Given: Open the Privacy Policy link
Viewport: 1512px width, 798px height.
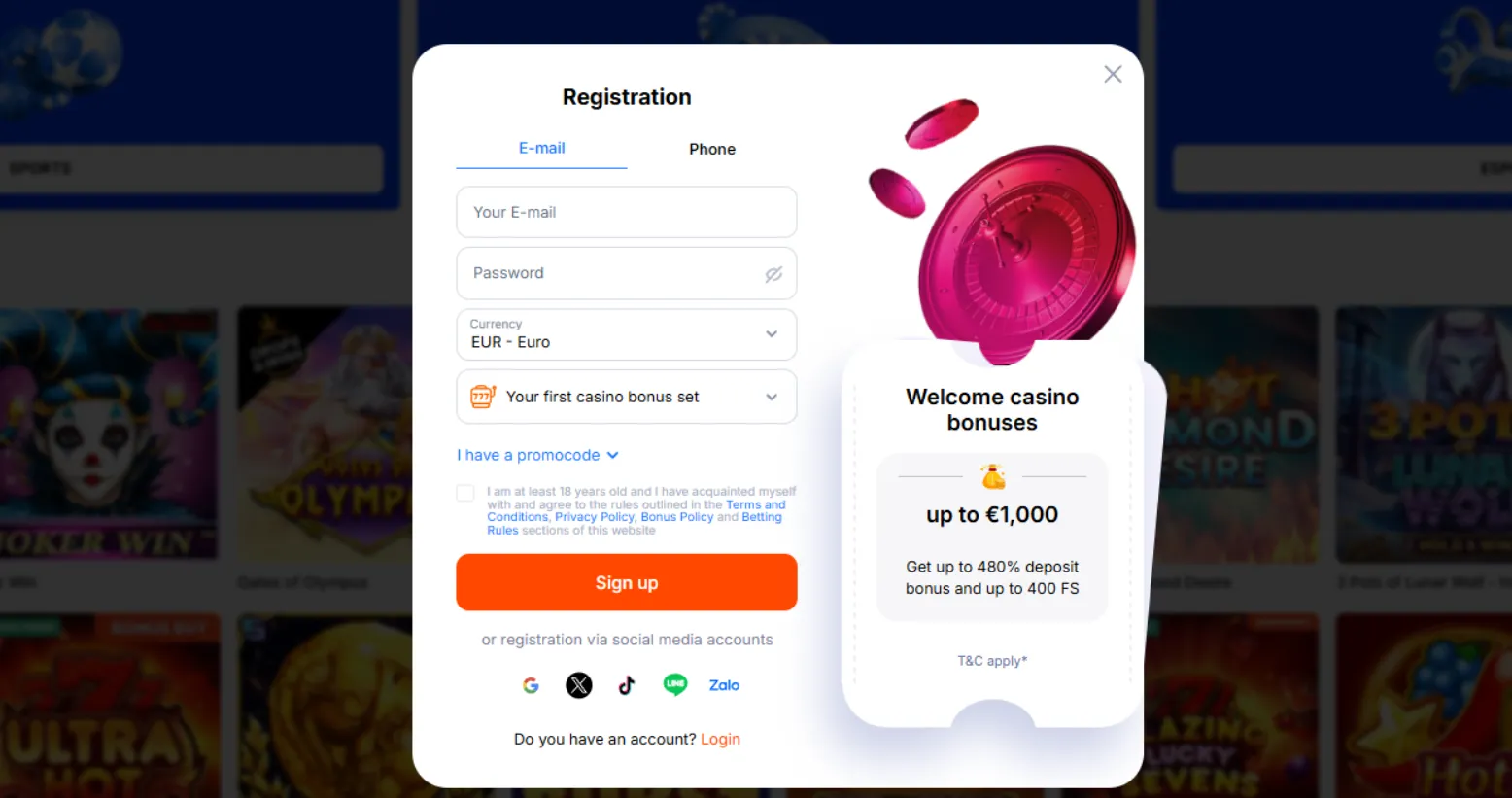Looking at the screenshot, I should (595, 517).
